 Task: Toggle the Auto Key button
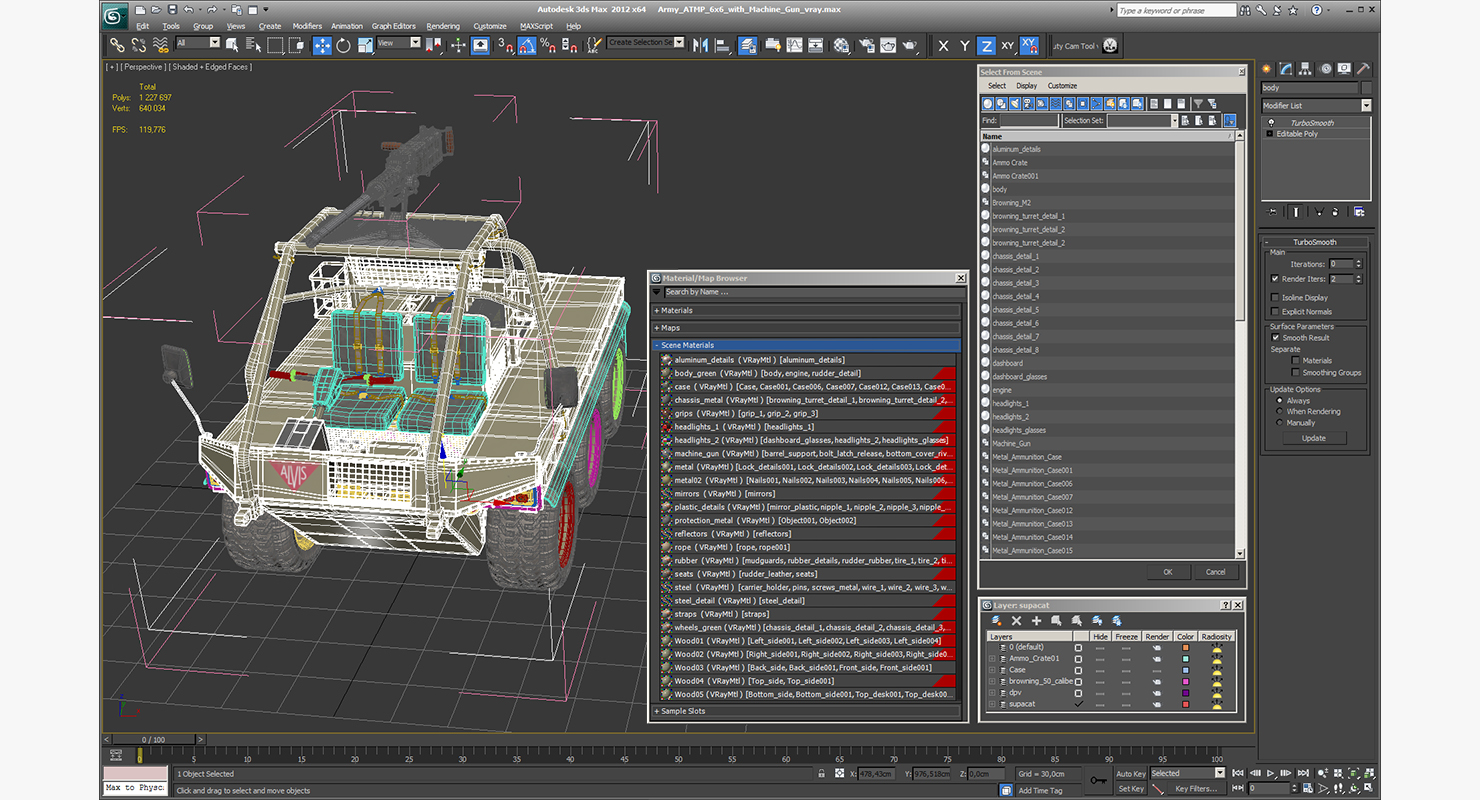[x=1131, y=774]
